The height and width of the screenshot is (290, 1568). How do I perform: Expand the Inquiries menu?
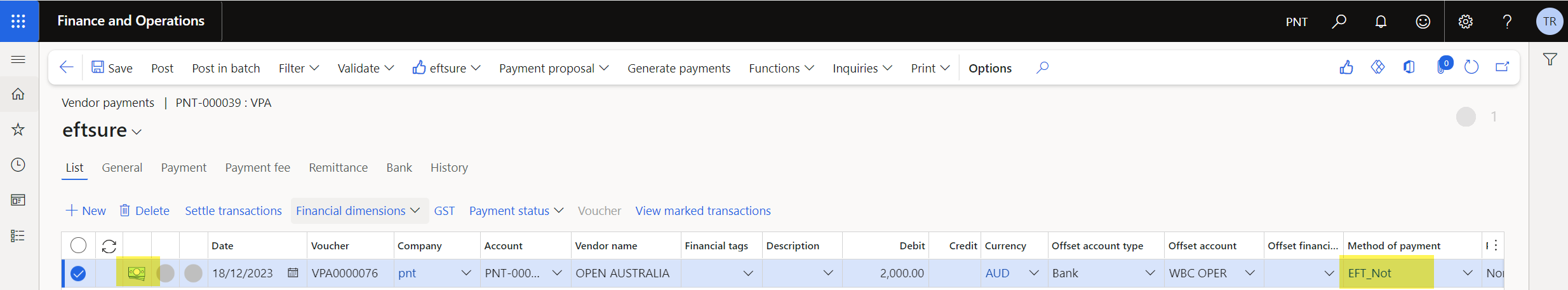[x=862, y=68]
